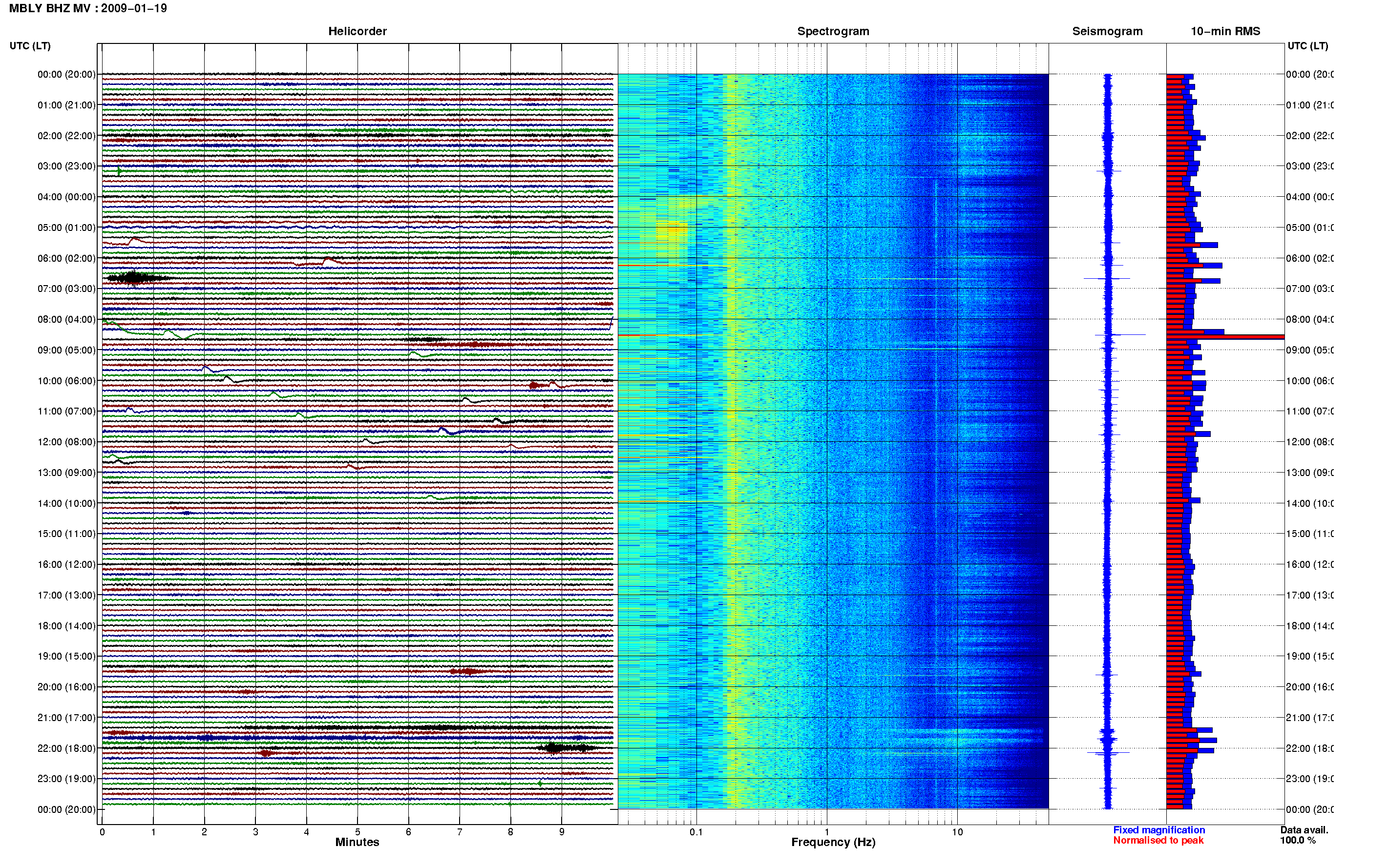The width and height of the screenshot is (1389, 868).
Task: Click the longest red RMS bar near 08:30
Action: click(x=1225, y=337)
